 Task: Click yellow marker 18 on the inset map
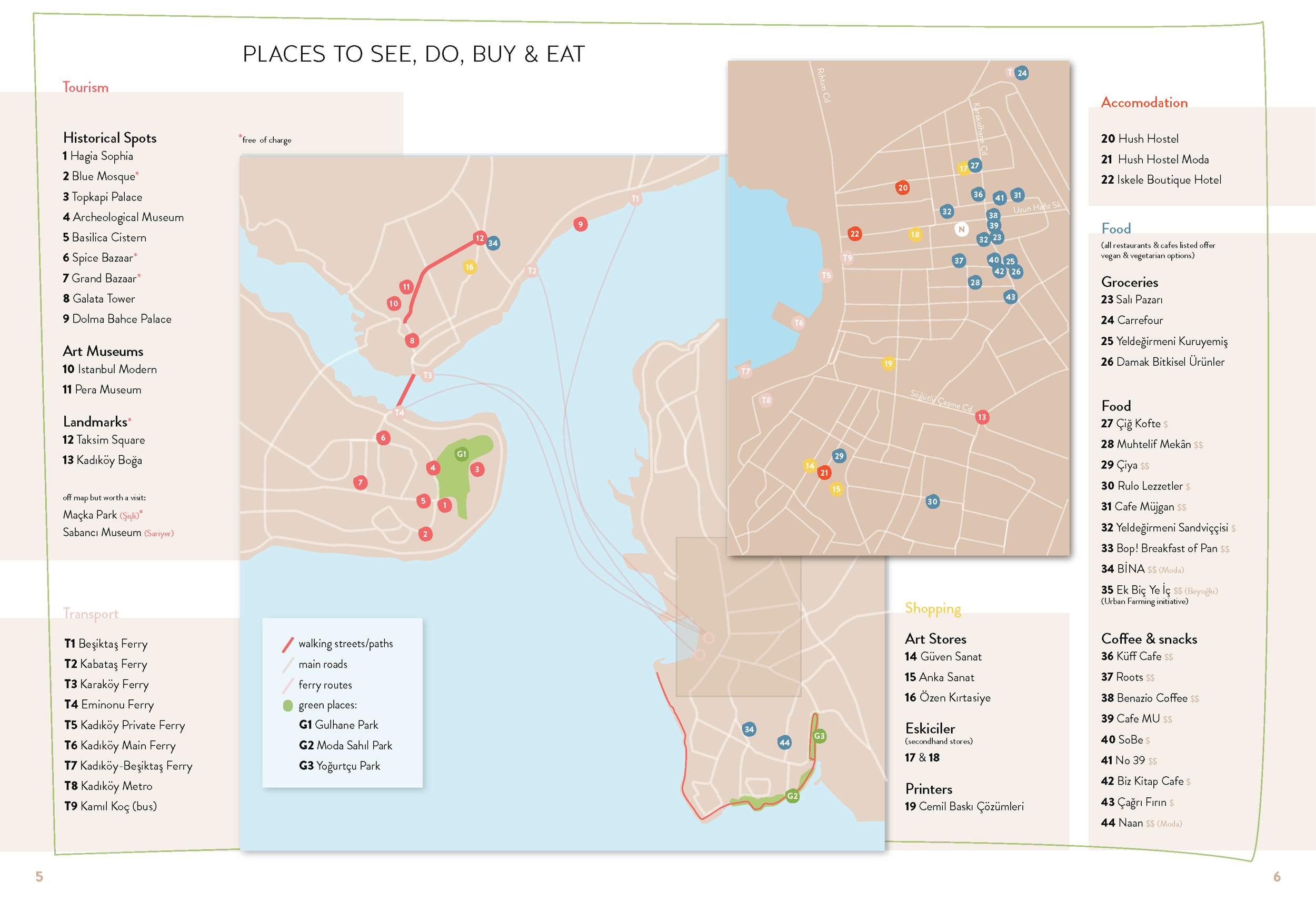click(x=915, y=234)
